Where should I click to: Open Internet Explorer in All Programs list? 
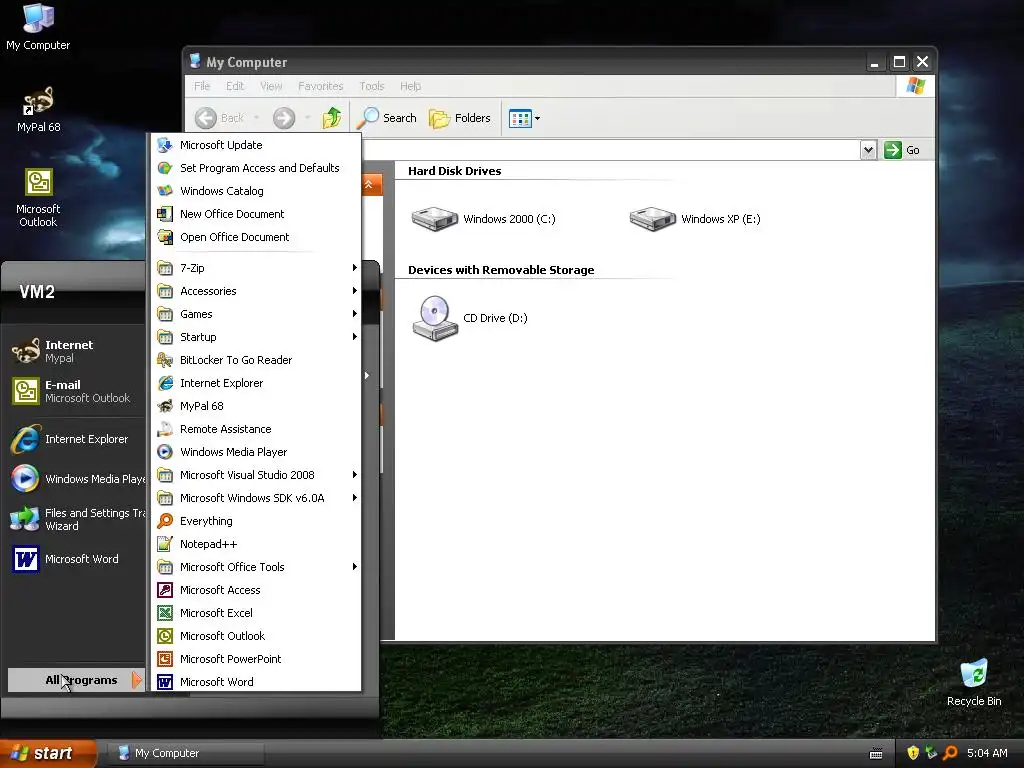coord(256,383)
